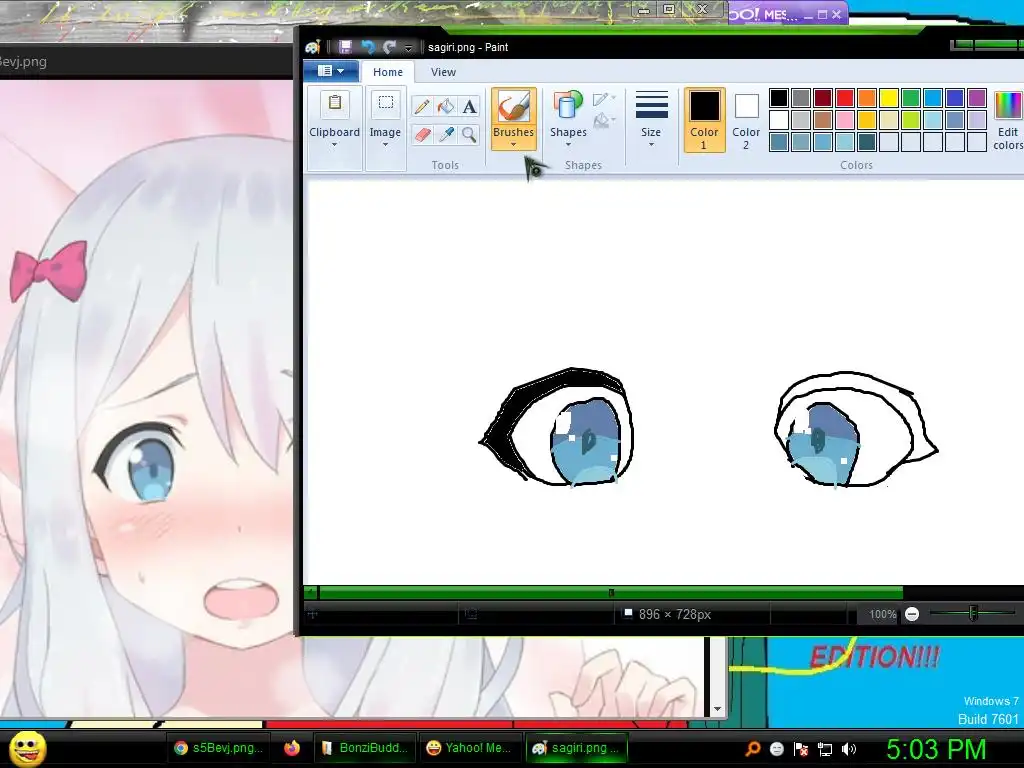Click the Action Center flag tray icon
This screenshot has height=768, width=1024.
(801, 749)
